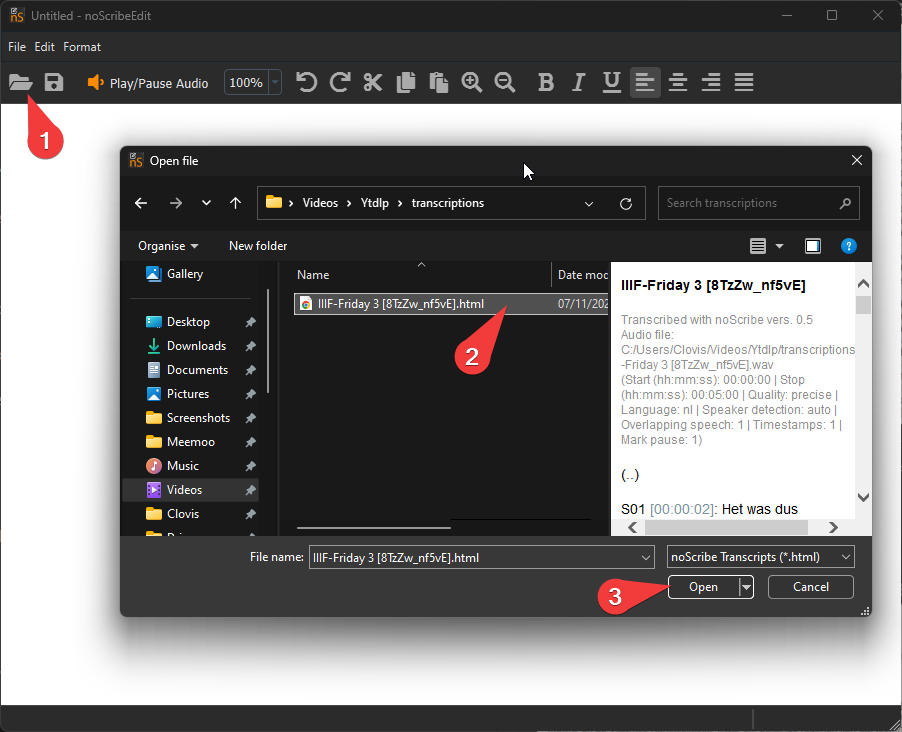Select the Cut scissors icon
The height and width of the screenshot is (732, 902).
click(373, 83)
